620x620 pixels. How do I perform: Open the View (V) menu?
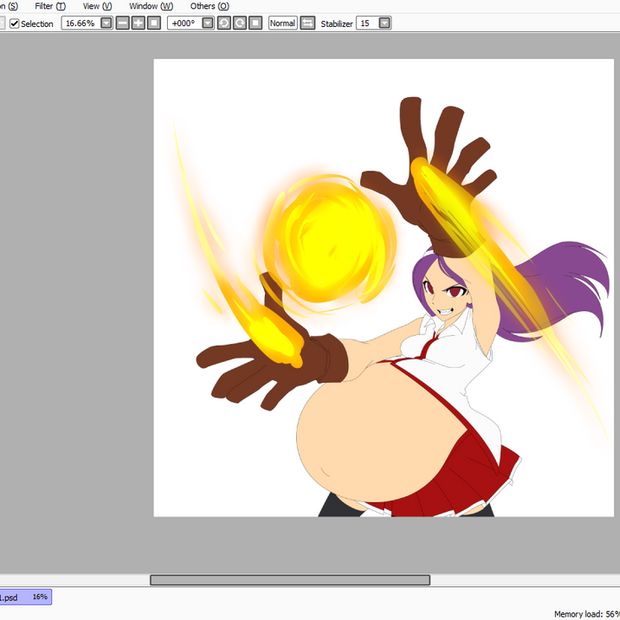97,6
